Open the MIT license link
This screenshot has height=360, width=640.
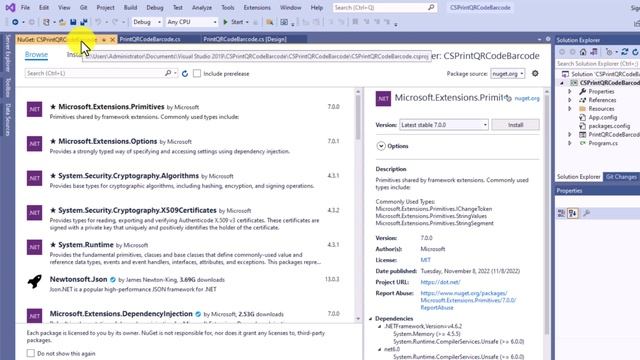[x=425, y=260]
